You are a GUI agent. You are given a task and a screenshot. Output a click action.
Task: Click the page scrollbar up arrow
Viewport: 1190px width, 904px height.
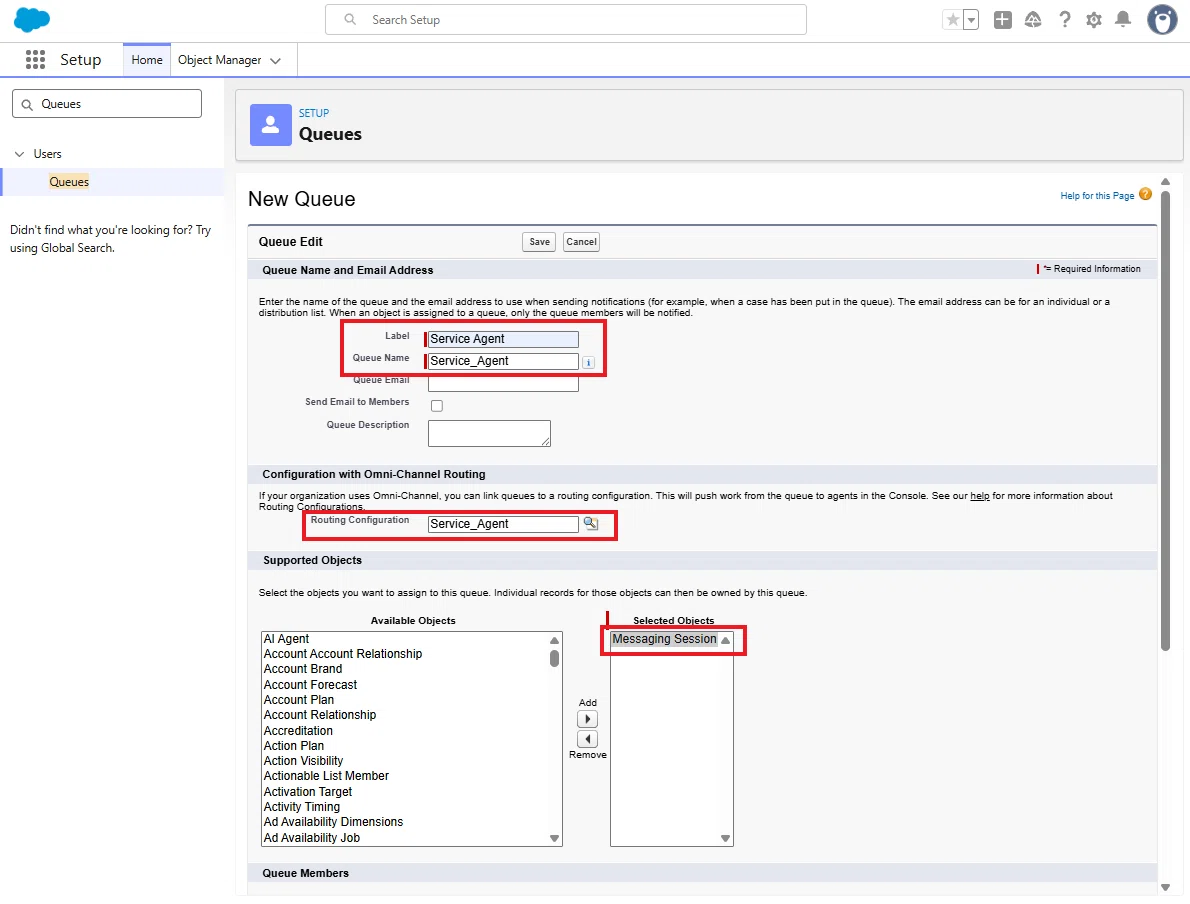pyautogui.click(x=1165, y=182)
